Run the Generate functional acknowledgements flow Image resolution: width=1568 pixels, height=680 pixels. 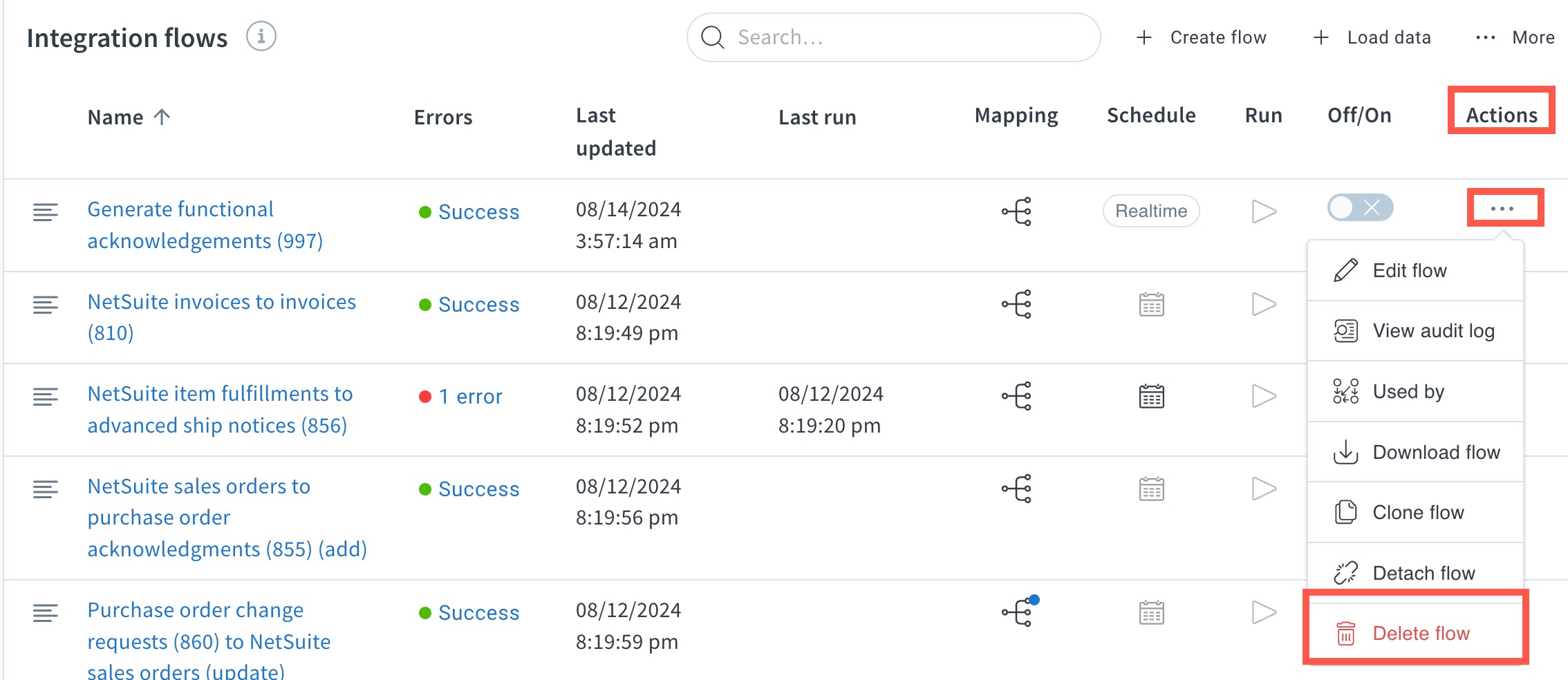[1264, 211]
